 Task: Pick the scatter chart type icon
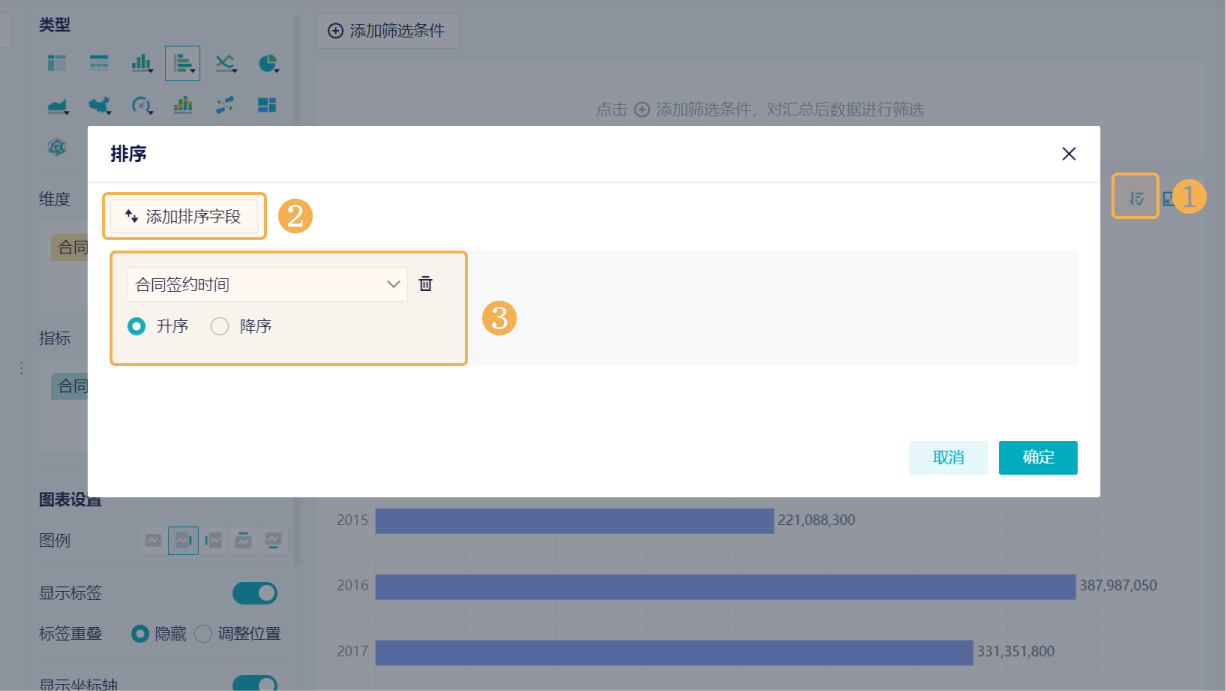pos(225,105)
